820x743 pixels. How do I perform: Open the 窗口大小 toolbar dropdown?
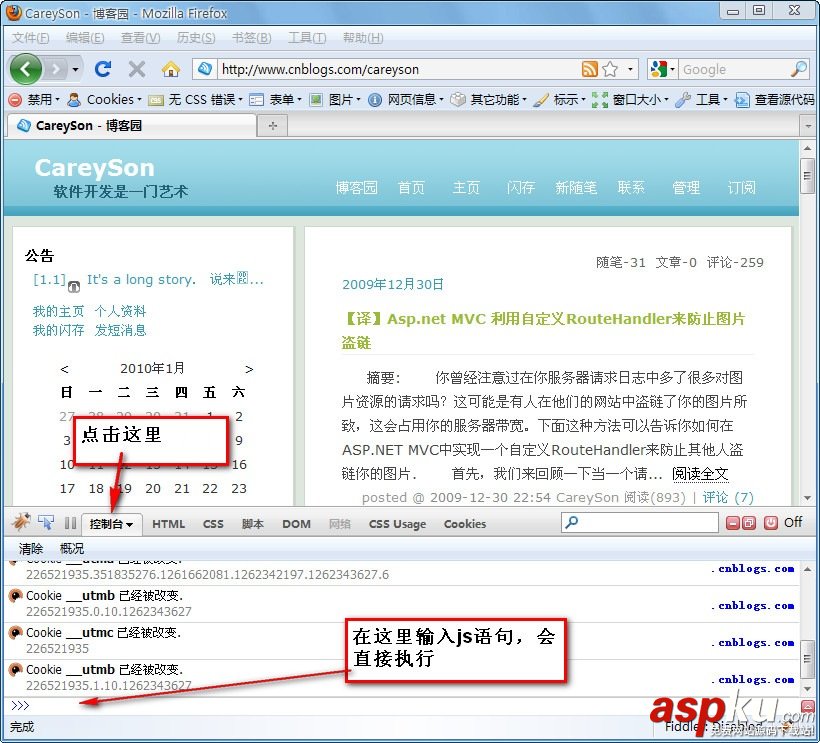630,99
